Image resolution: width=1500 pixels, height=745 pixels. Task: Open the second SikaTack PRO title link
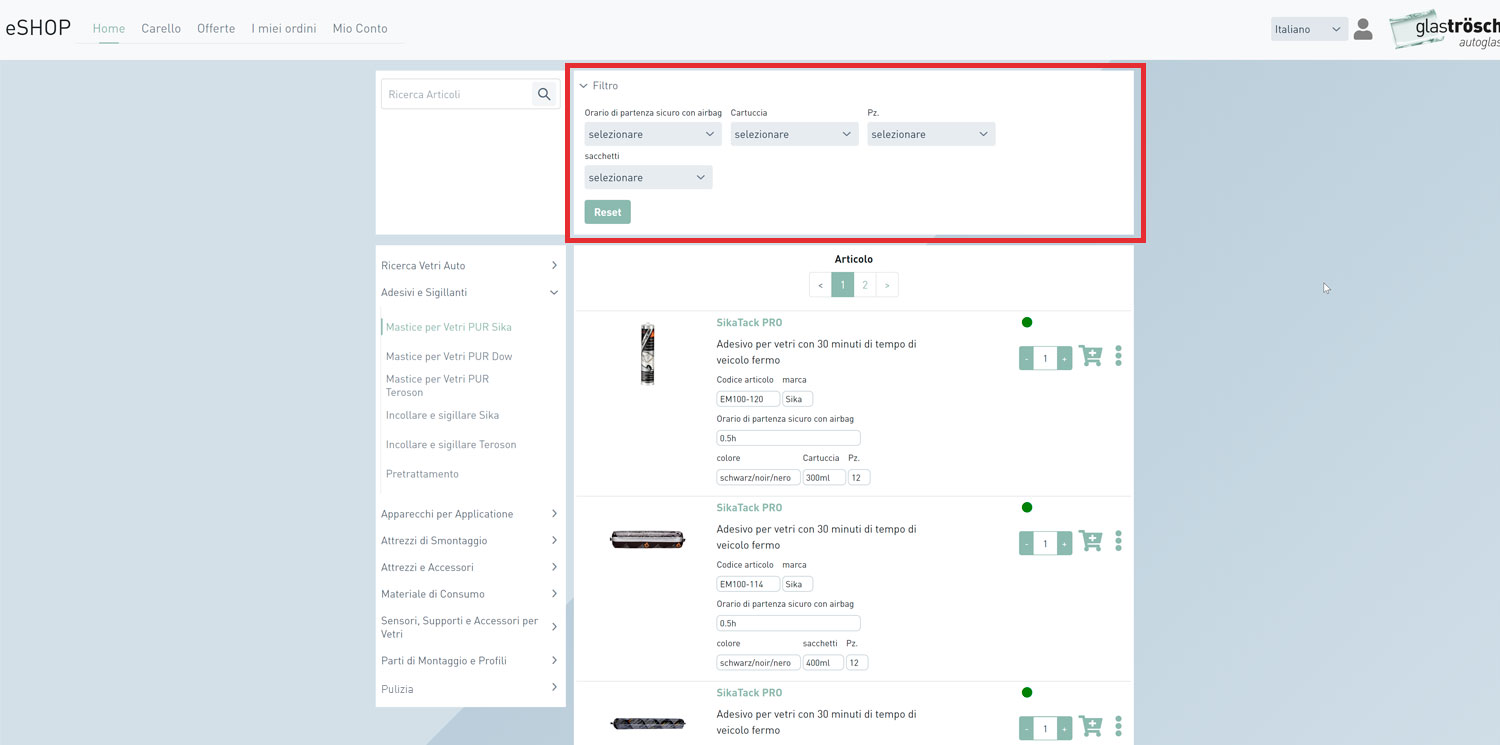[x=749, y=508]
